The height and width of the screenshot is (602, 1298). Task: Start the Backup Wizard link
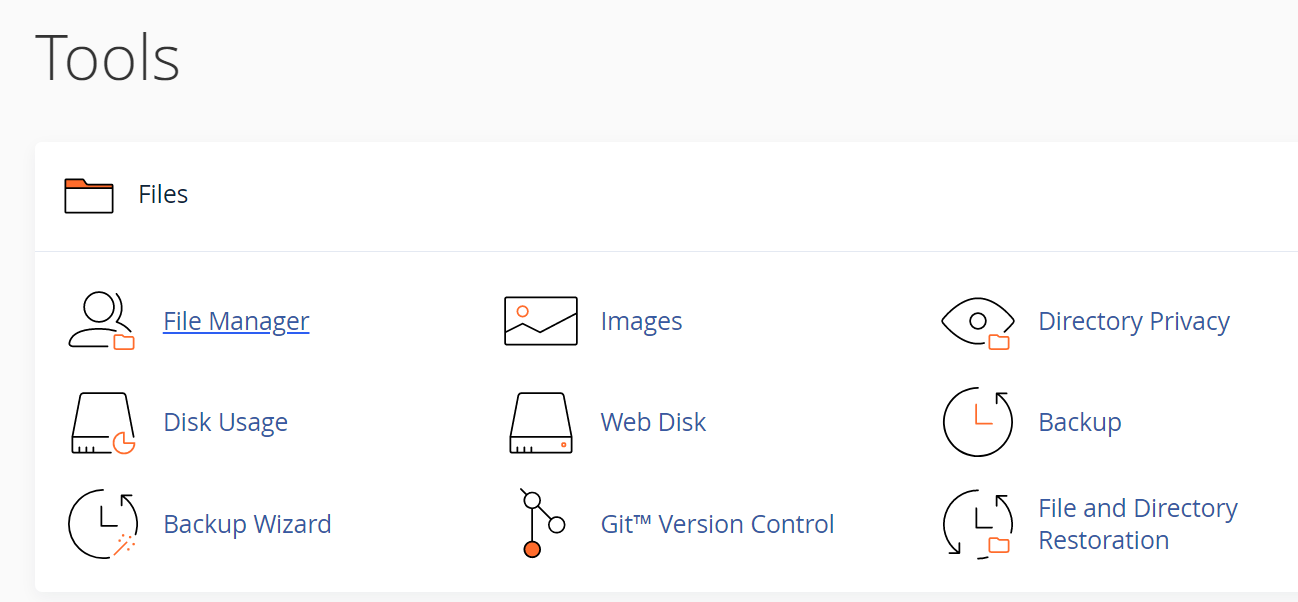(247, 524)
